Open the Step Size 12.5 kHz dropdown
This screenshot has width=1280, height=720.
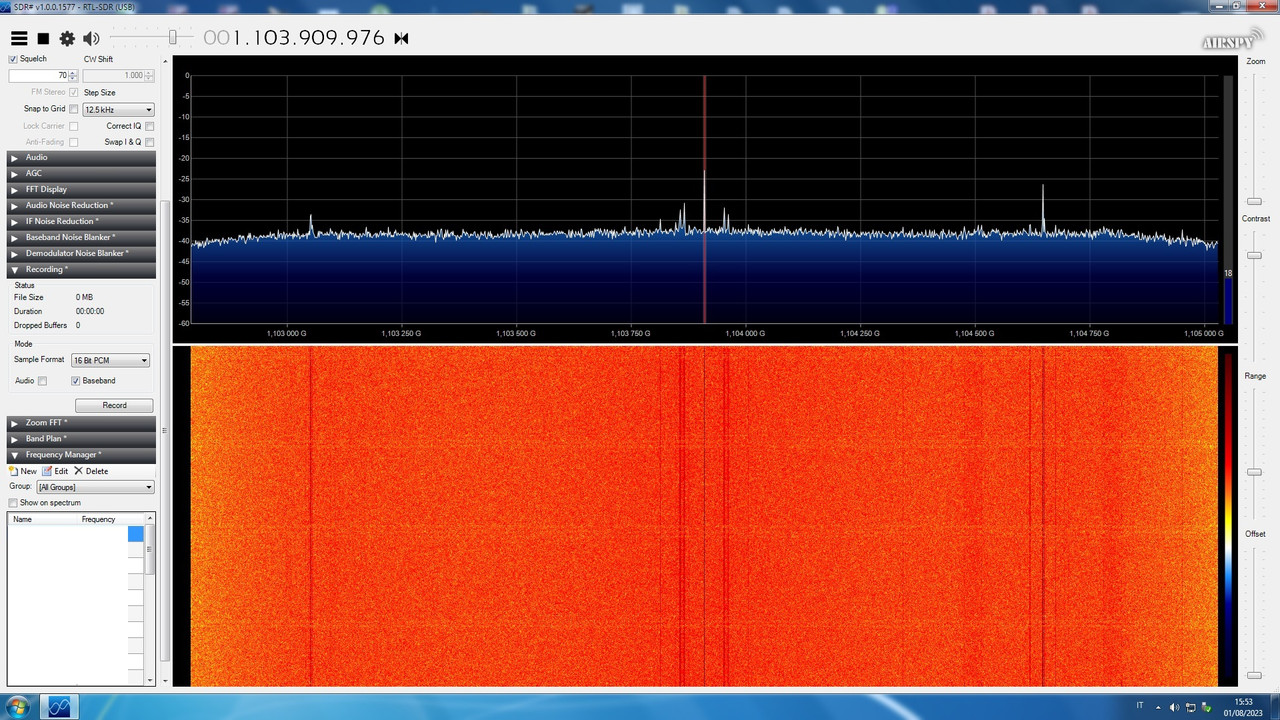118,109
